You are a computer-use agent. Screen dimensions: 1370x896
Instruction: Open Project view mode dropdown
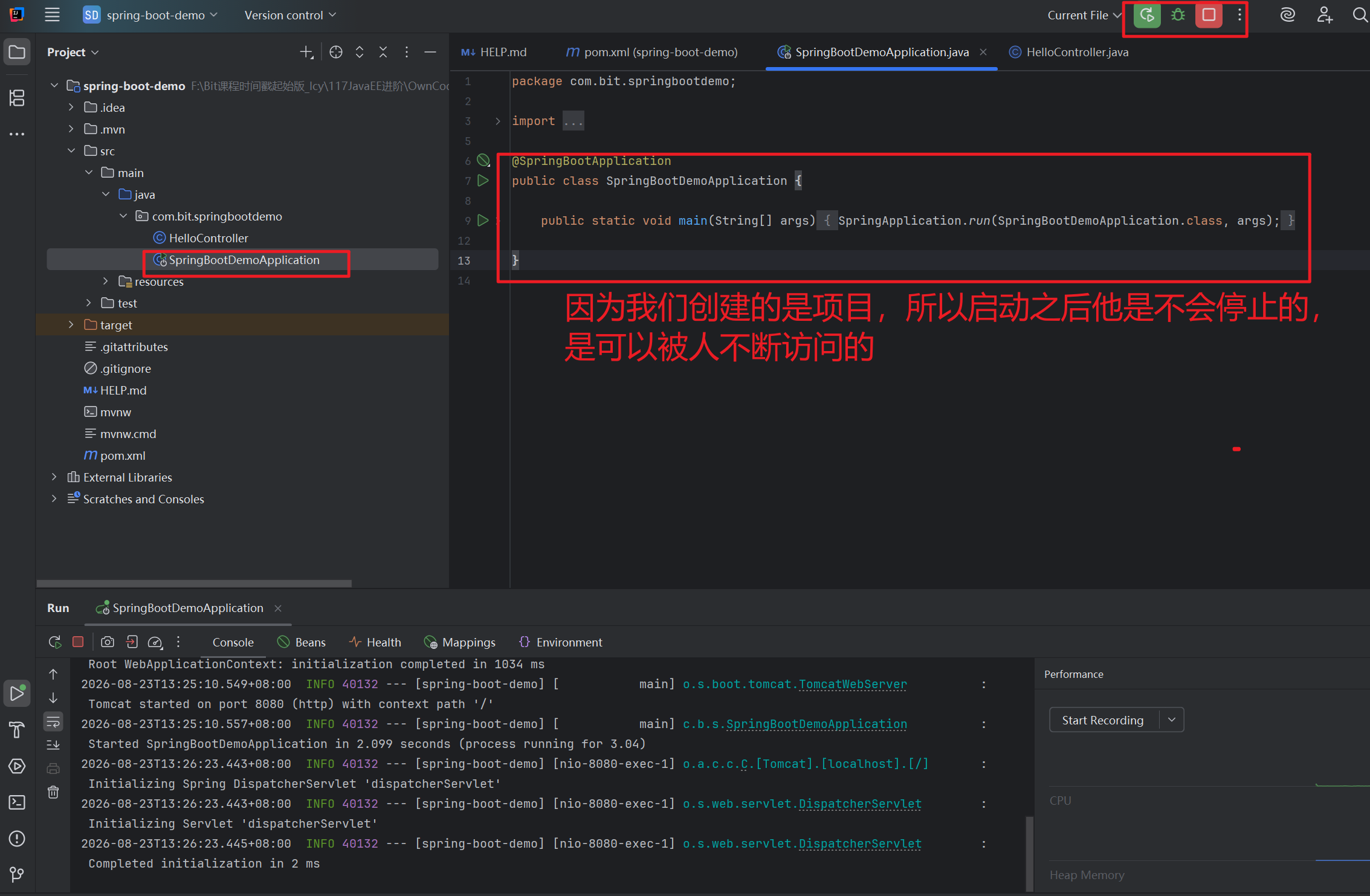(73, 53)
